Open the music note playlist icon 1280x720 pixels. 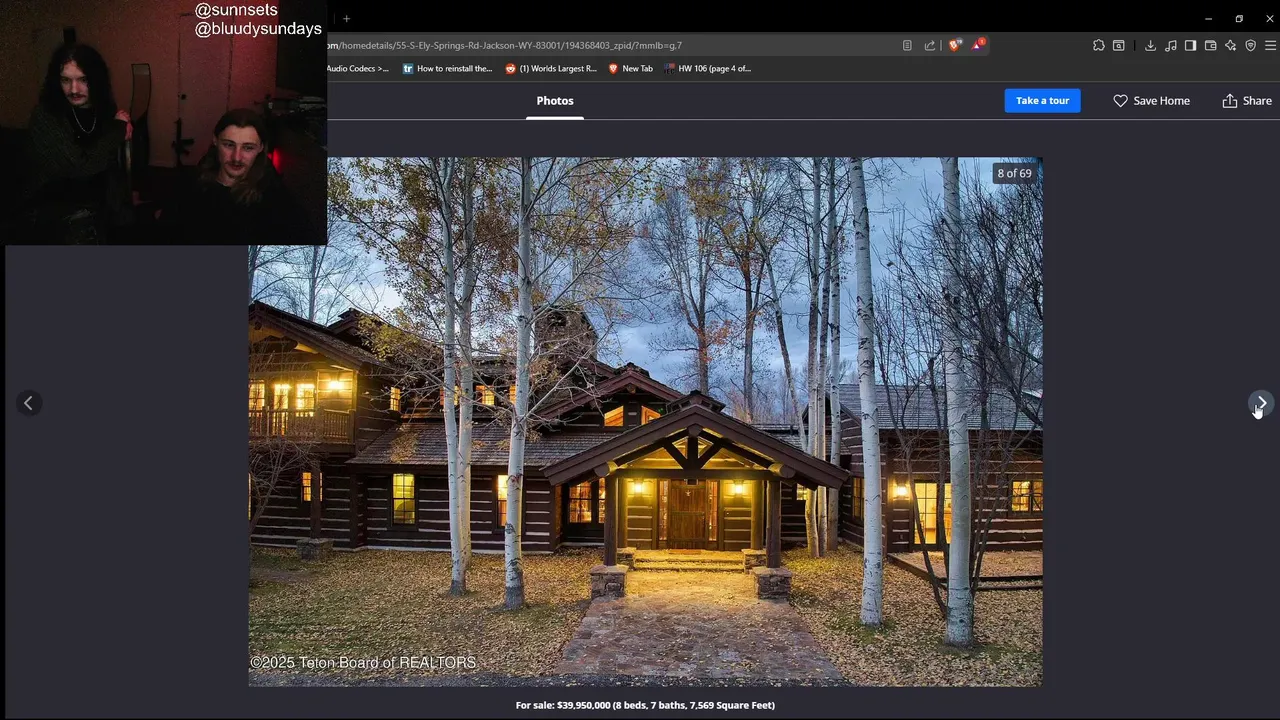pyautogui.click(x=1171, y=45)
